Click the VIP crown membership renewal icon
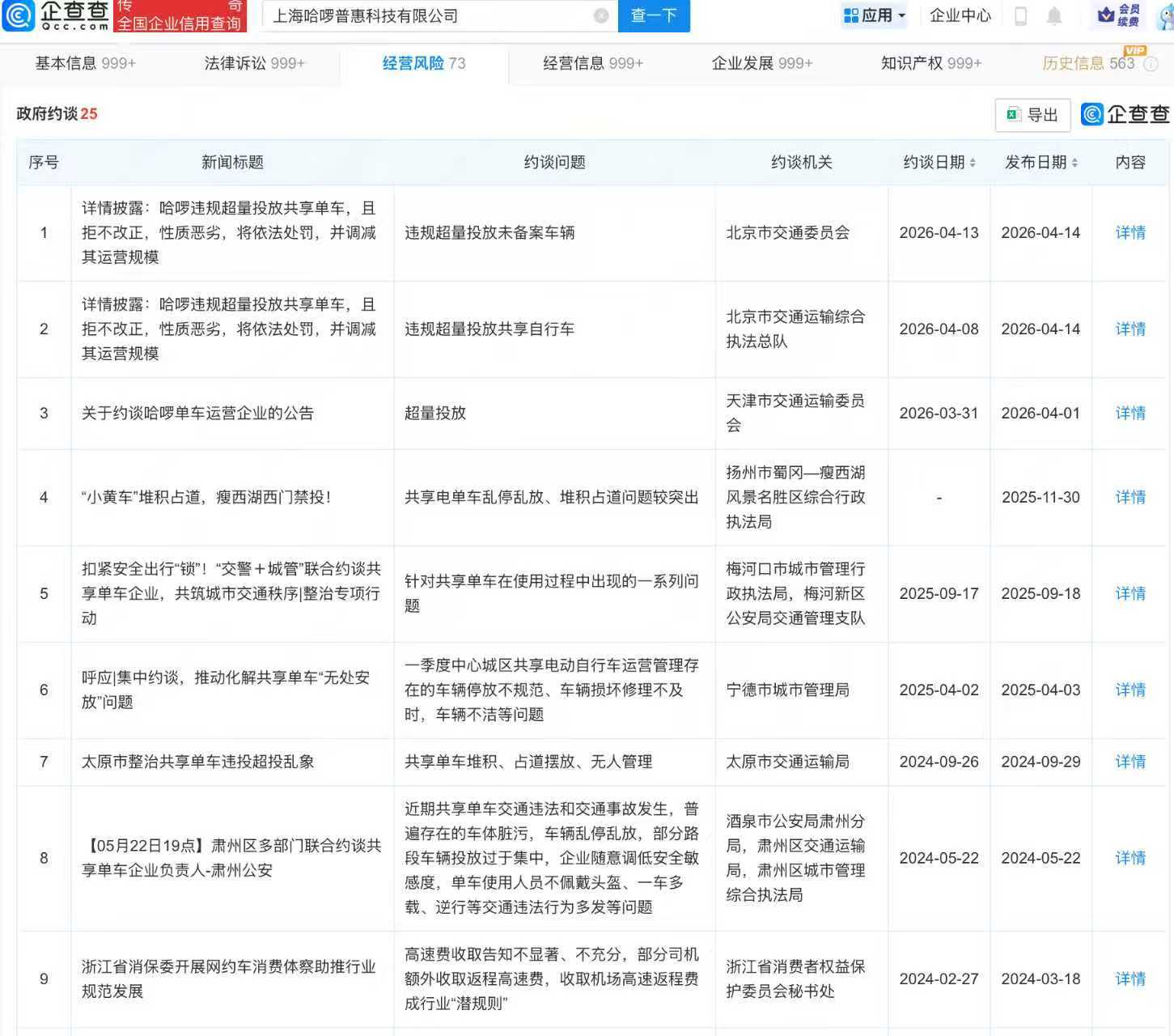The width and height of the screenshot is (1174, 1036). [1119, 15]
